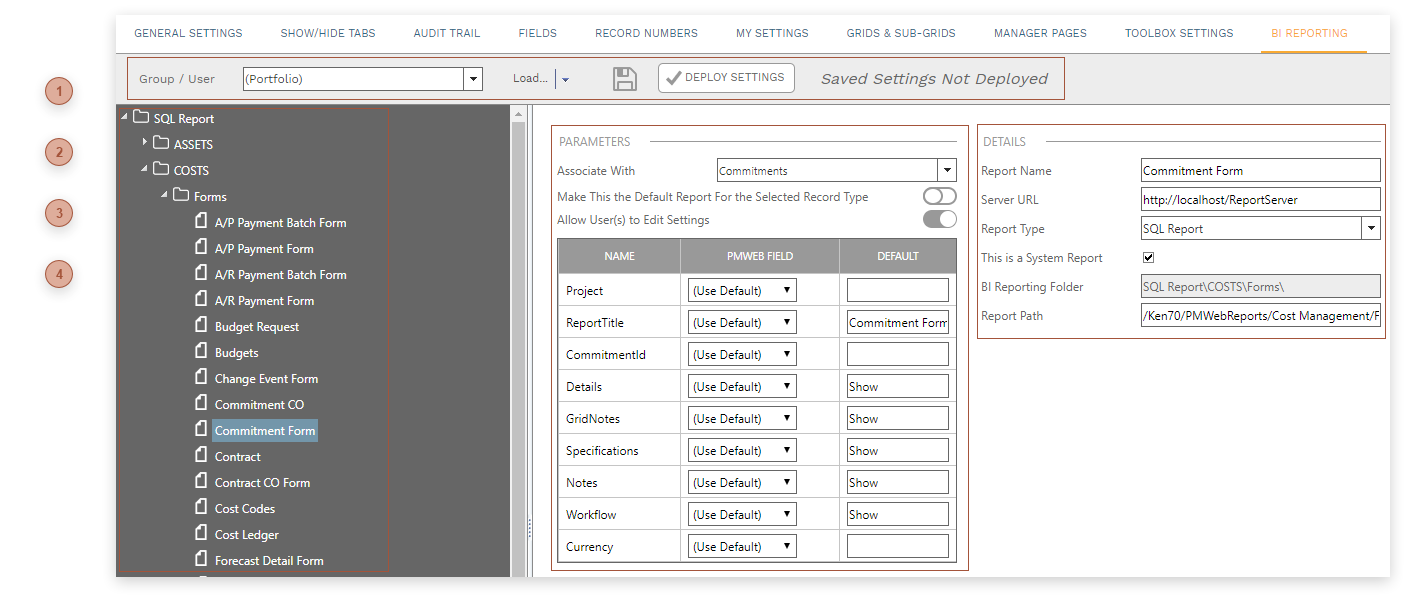Click inside the Server URL field
Viewport: 1409px width, 600px height.
tap(1260, 199)
